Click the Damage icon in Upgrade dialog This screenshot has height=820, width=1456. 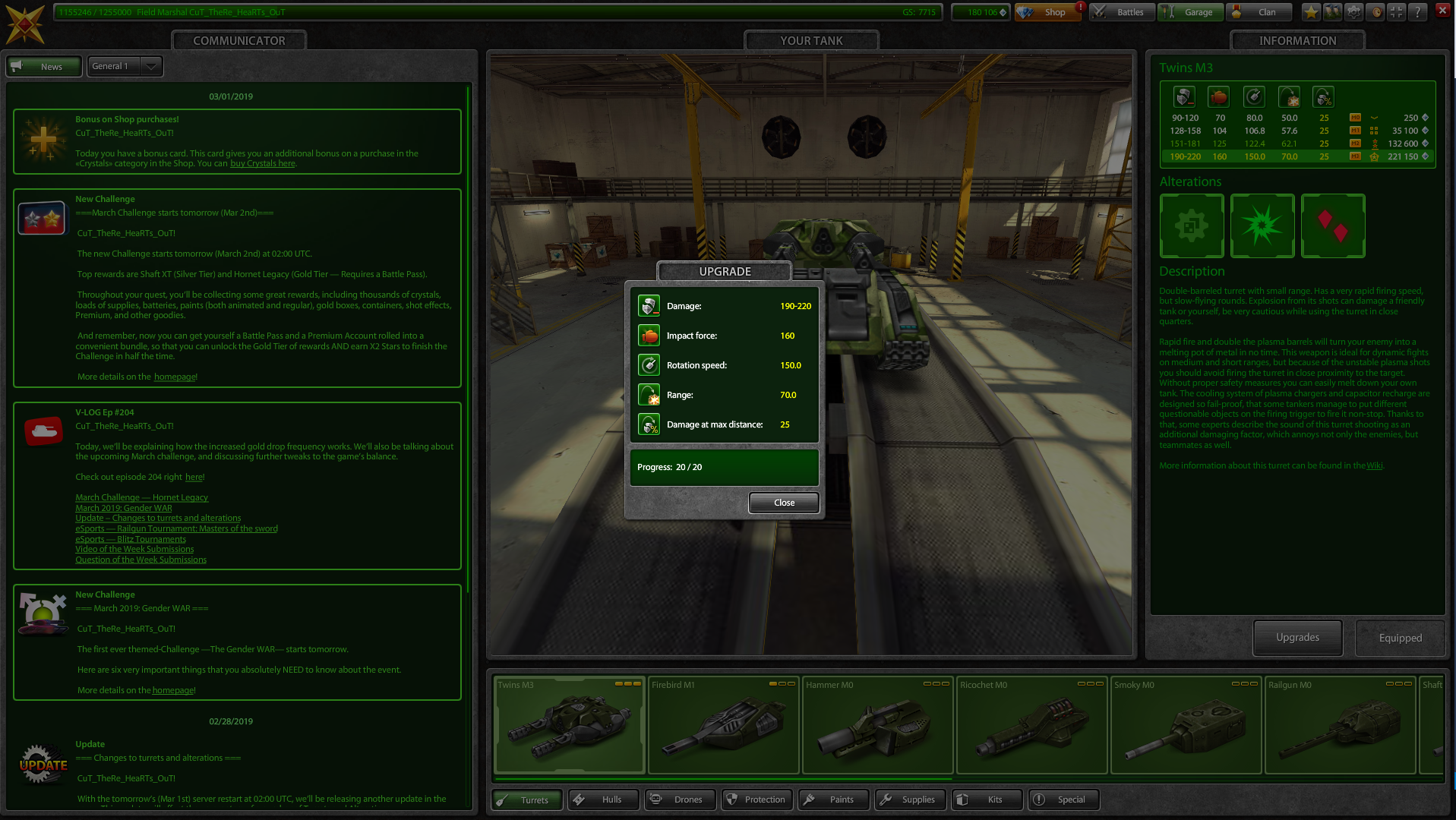click(649, 306)
